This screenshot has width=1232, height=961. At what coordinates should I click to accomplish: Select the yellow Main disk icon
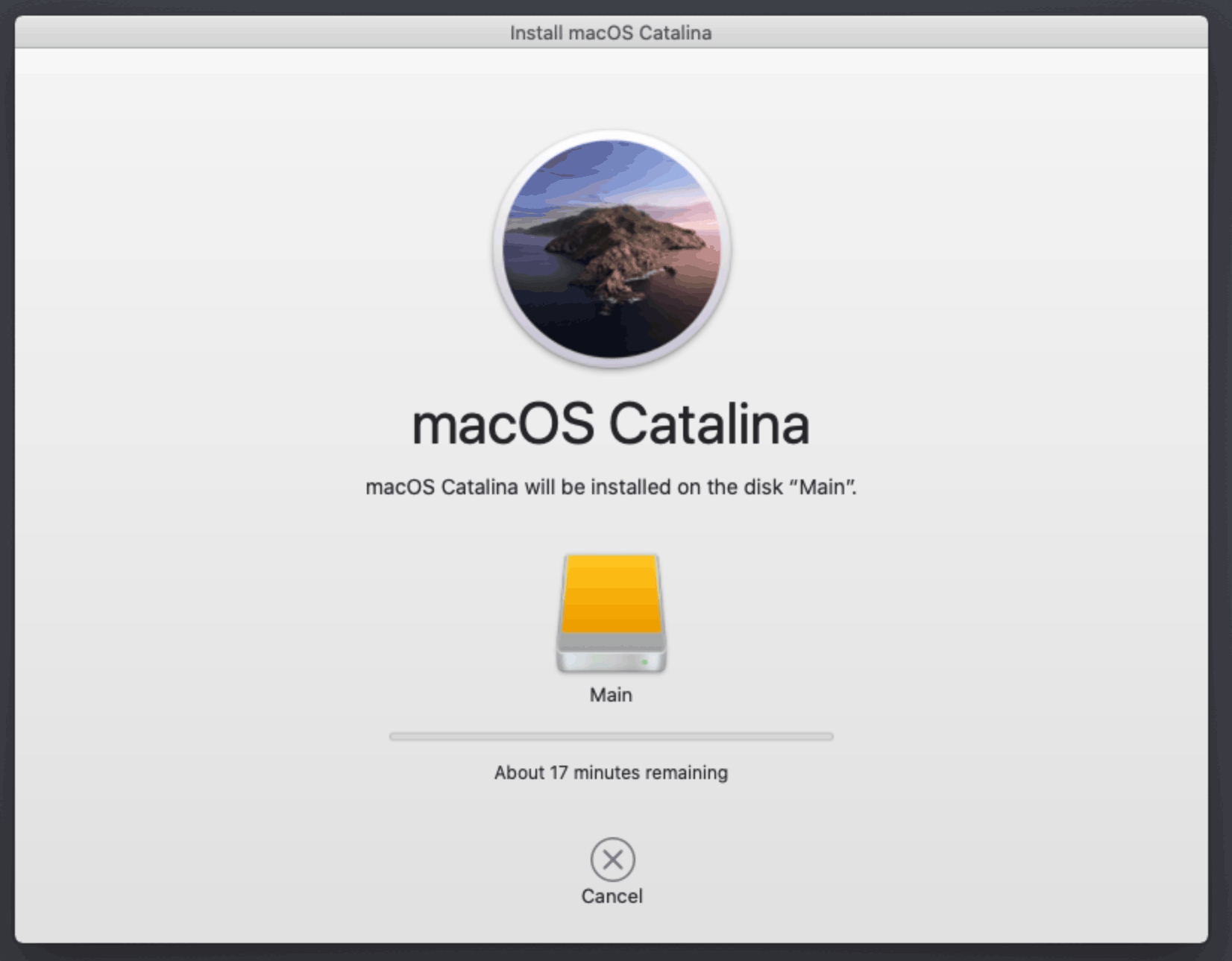pyautogui.click(x=612, y=595)
